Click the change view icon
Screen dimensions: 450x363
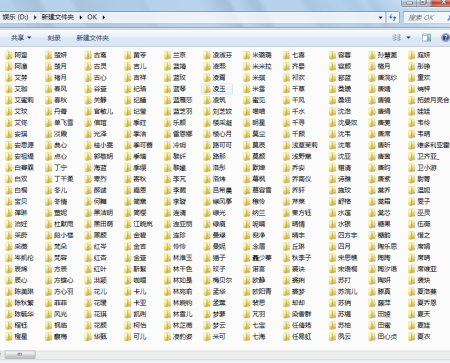tap(397, 38)
